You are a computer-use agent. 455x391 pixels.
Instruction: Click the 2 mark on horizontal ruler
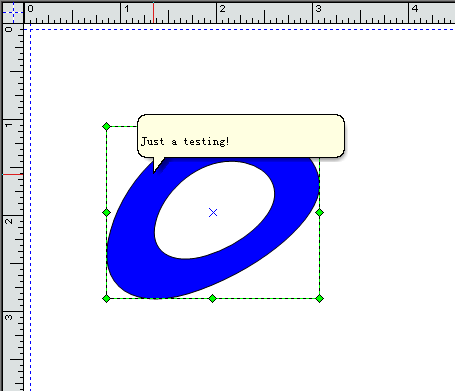click(222, 9)
